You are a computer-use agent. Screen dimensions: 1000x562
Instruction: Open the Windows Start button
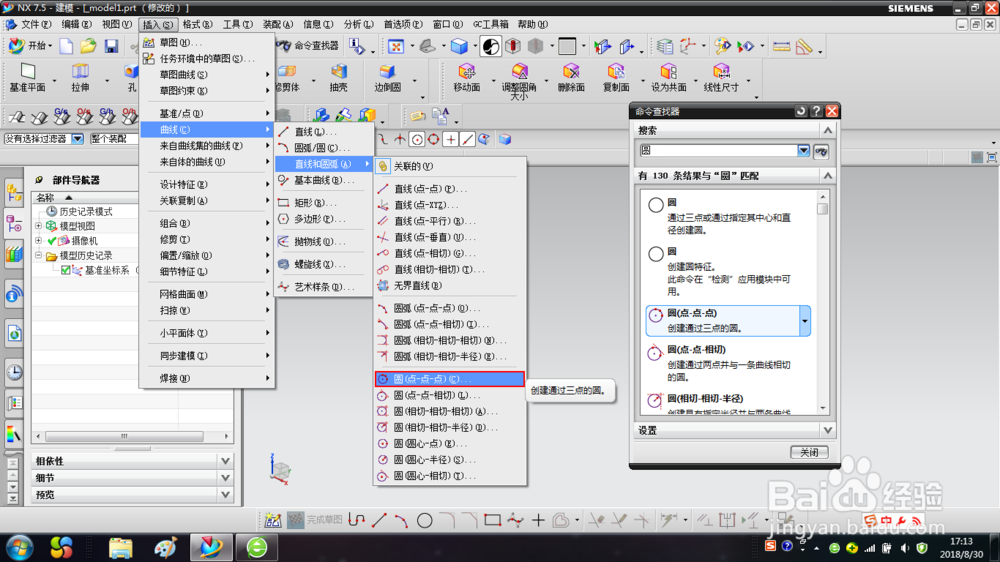(x=19, y=547)
